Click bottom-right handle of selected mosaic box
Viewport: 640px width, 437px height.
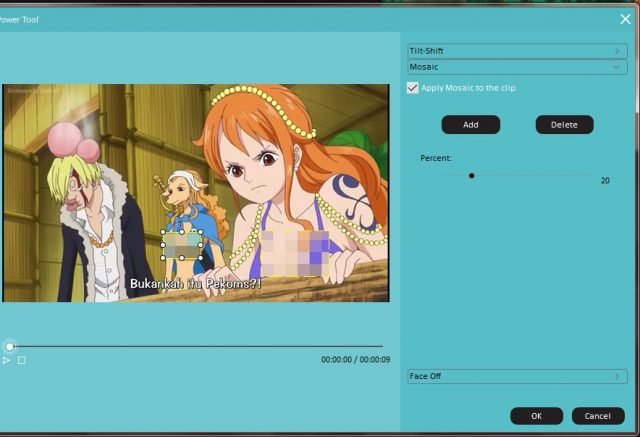click(202, 258)
